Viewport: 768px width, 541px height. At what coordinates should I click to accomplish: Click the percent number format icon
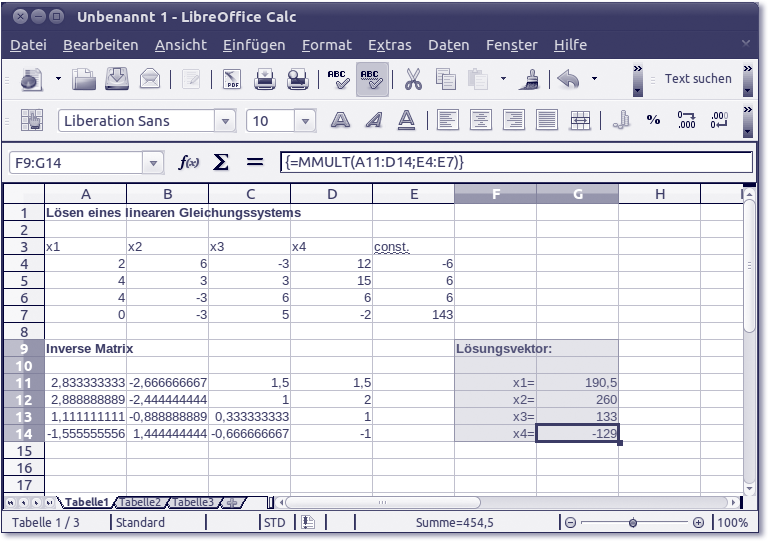653,120
